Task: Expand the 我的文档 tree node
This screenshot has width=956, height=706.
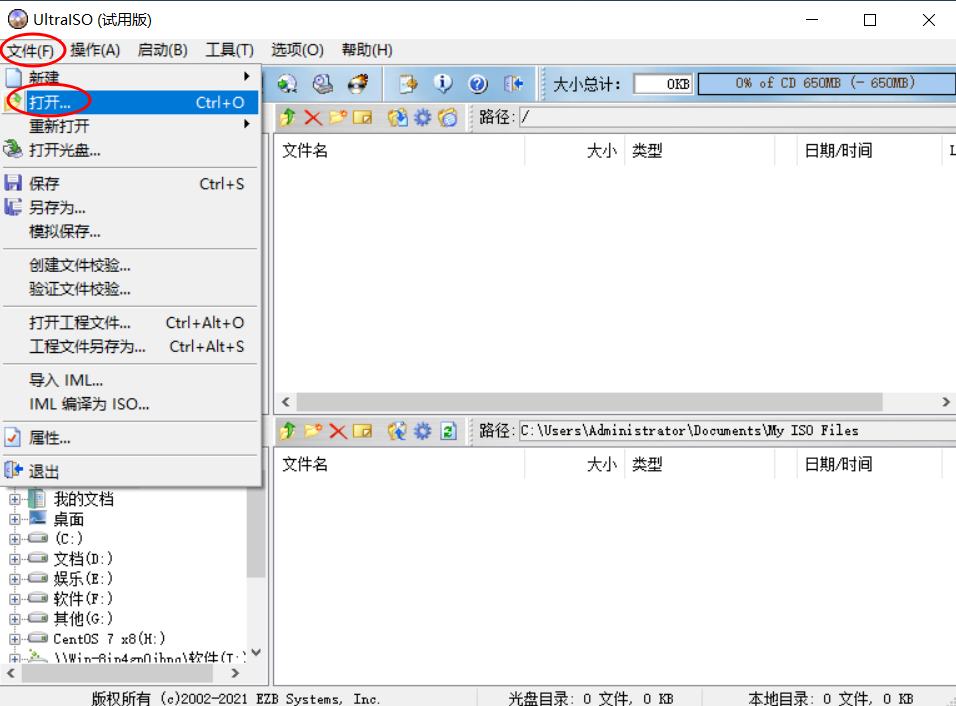Action: point(15,499)
